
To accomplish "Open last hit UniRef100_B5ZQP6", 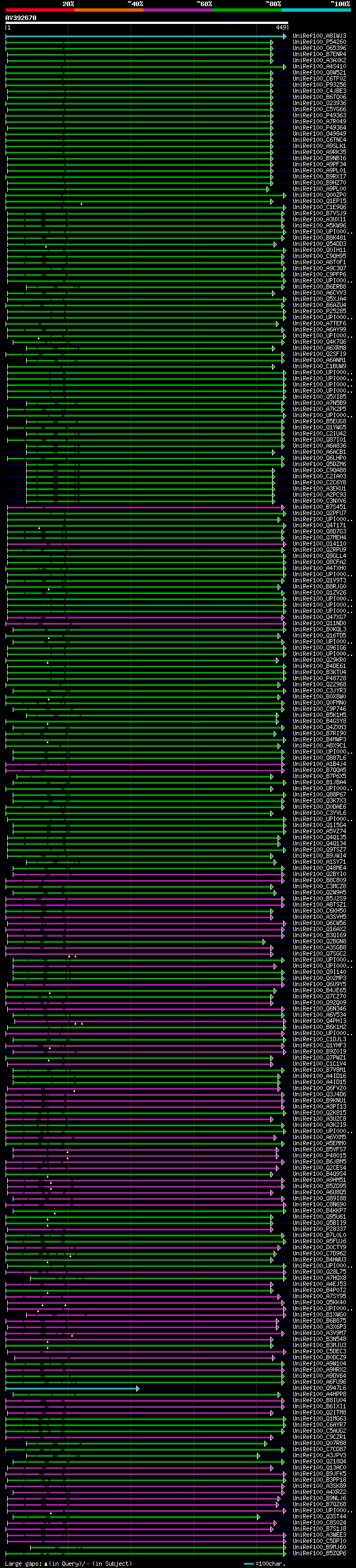I will [319, 1553].
